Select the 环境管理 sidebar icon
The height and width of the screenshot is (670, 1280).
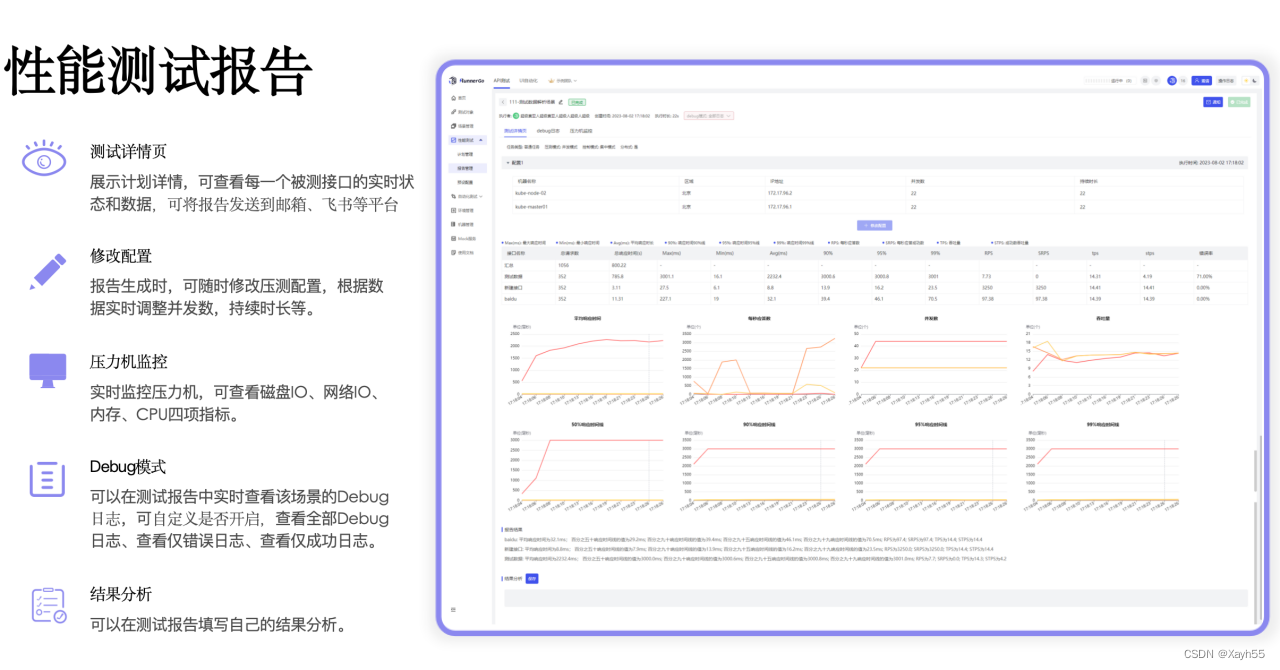click(x=455, y=209)
